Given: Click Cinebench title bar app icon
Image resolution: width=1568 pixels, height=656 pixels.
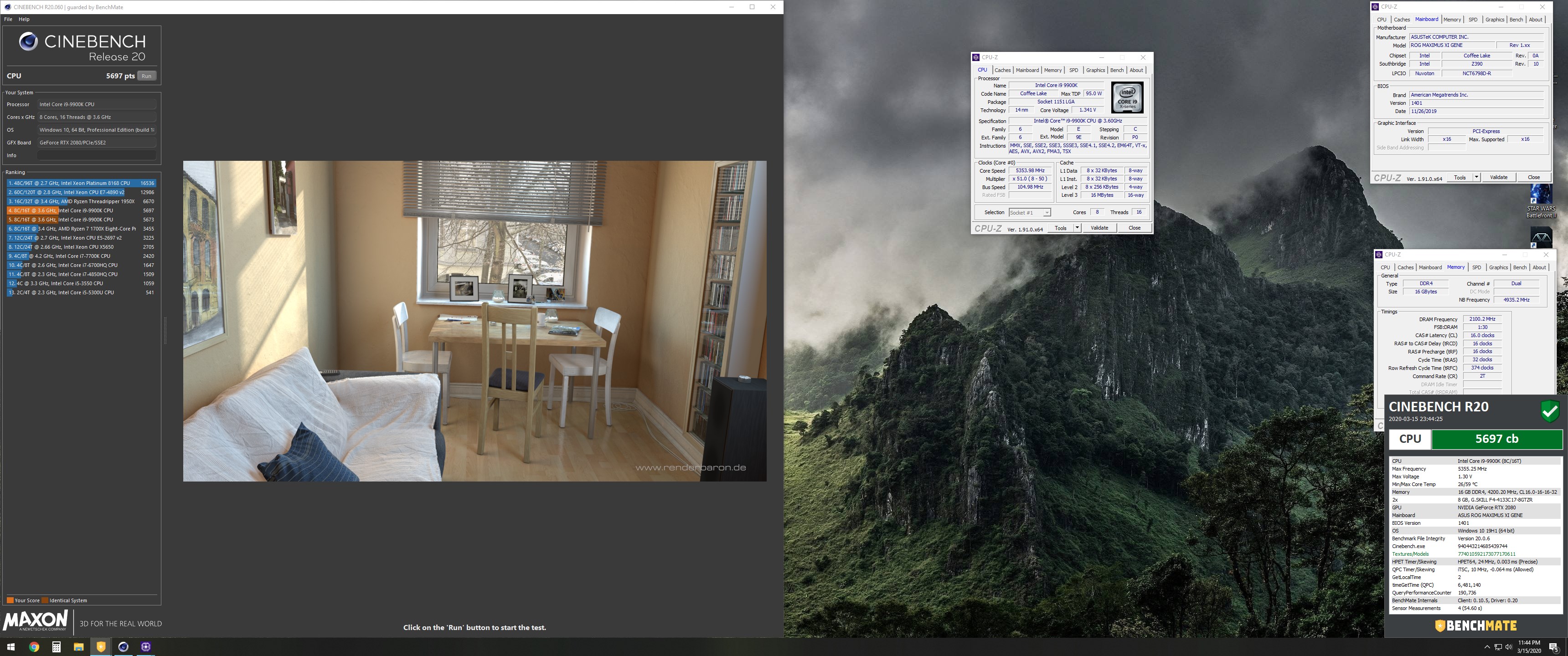Looking at the screenshot, I should tap(7, 7).
